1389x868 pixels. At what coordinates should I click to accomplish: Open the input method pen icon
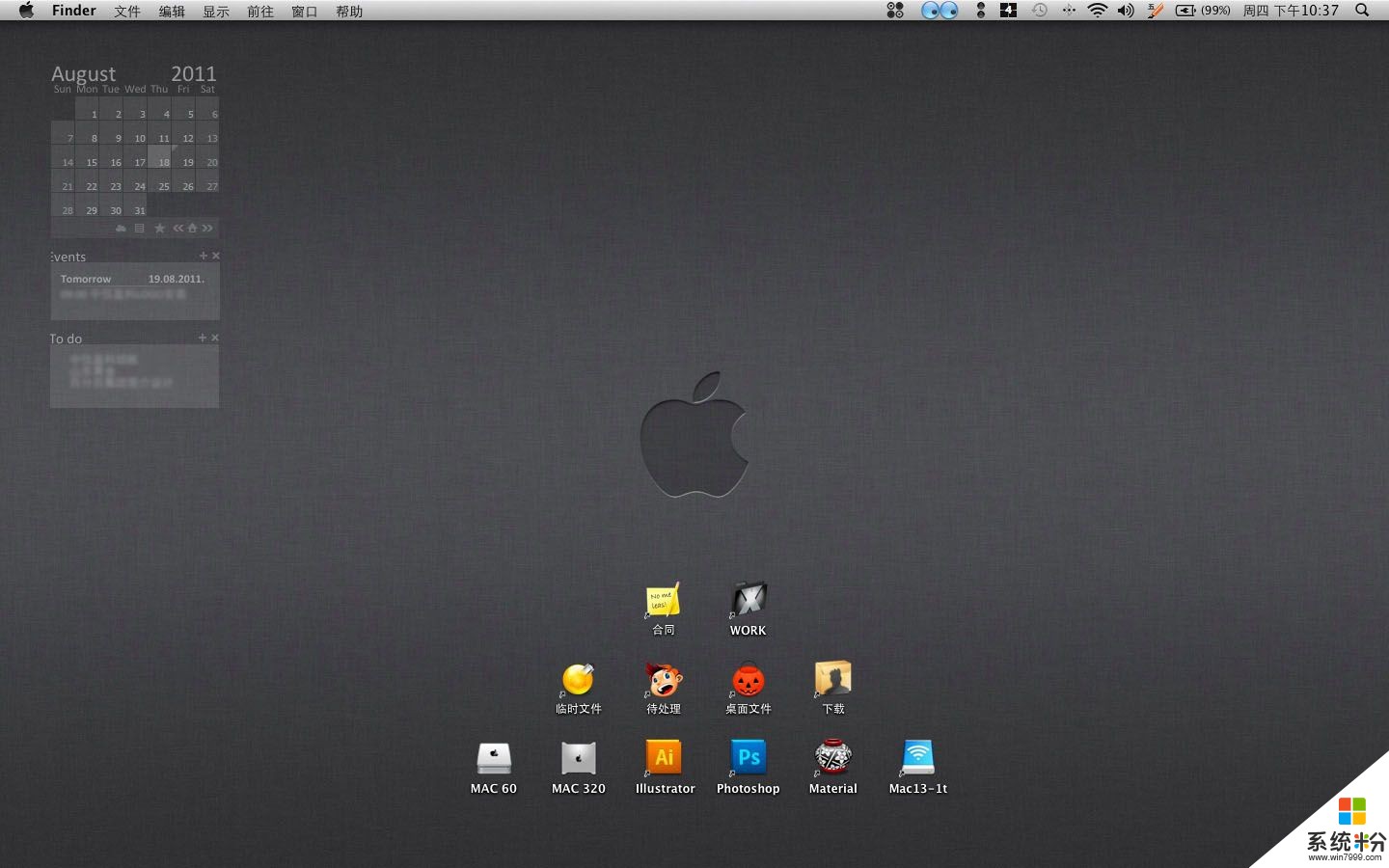[1155, 11]
